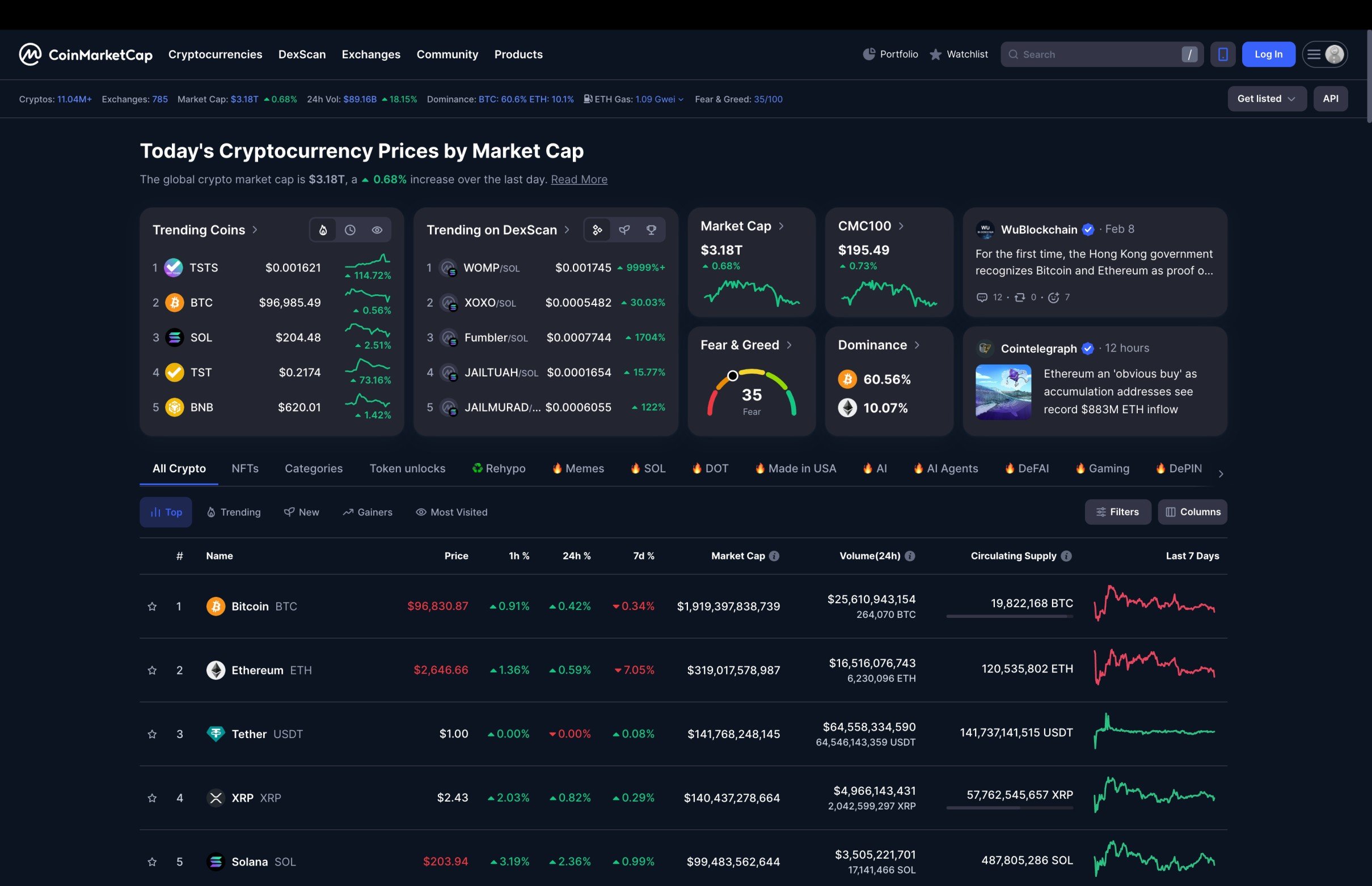1372x886 pixels.
Task: Open the Get listed dropdown
Action: [x=1267, y=99]
